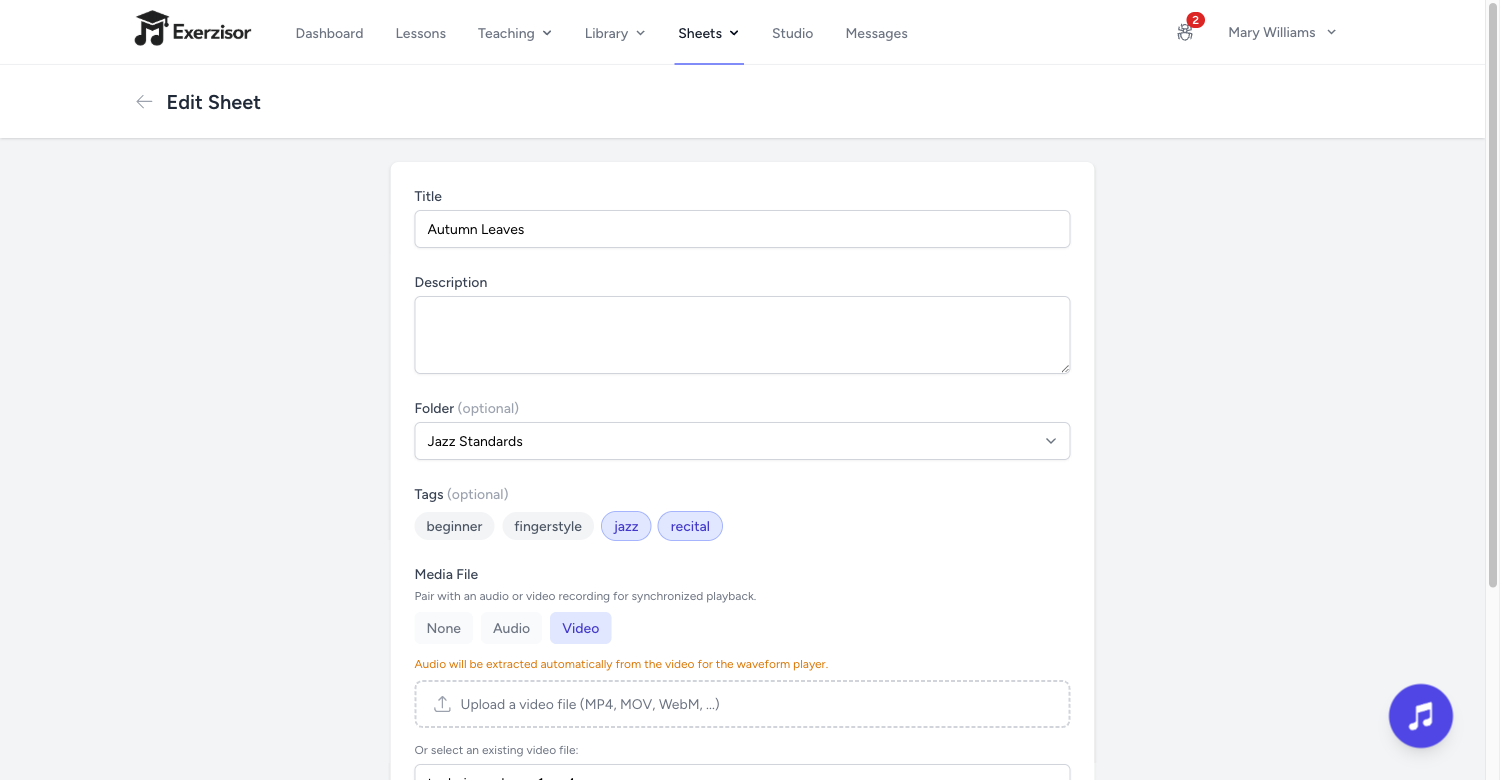Toggle the beginner tag
Screen dimensions: 1500x780
(454, 526)
